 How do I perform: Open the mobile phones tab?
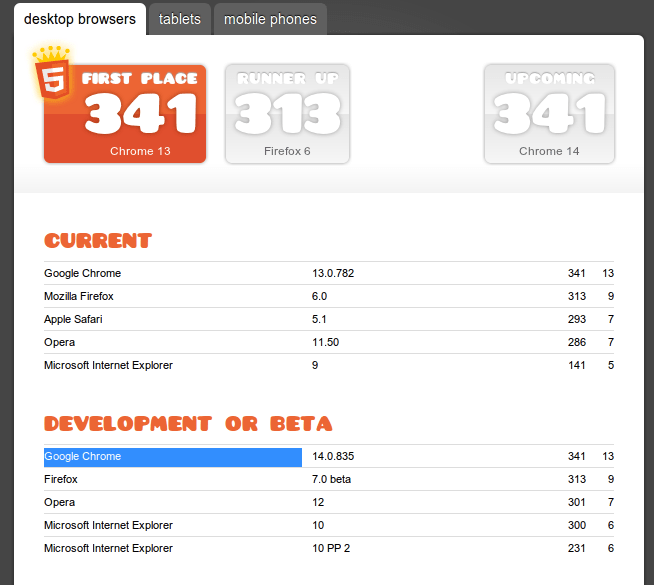[270, 19]
